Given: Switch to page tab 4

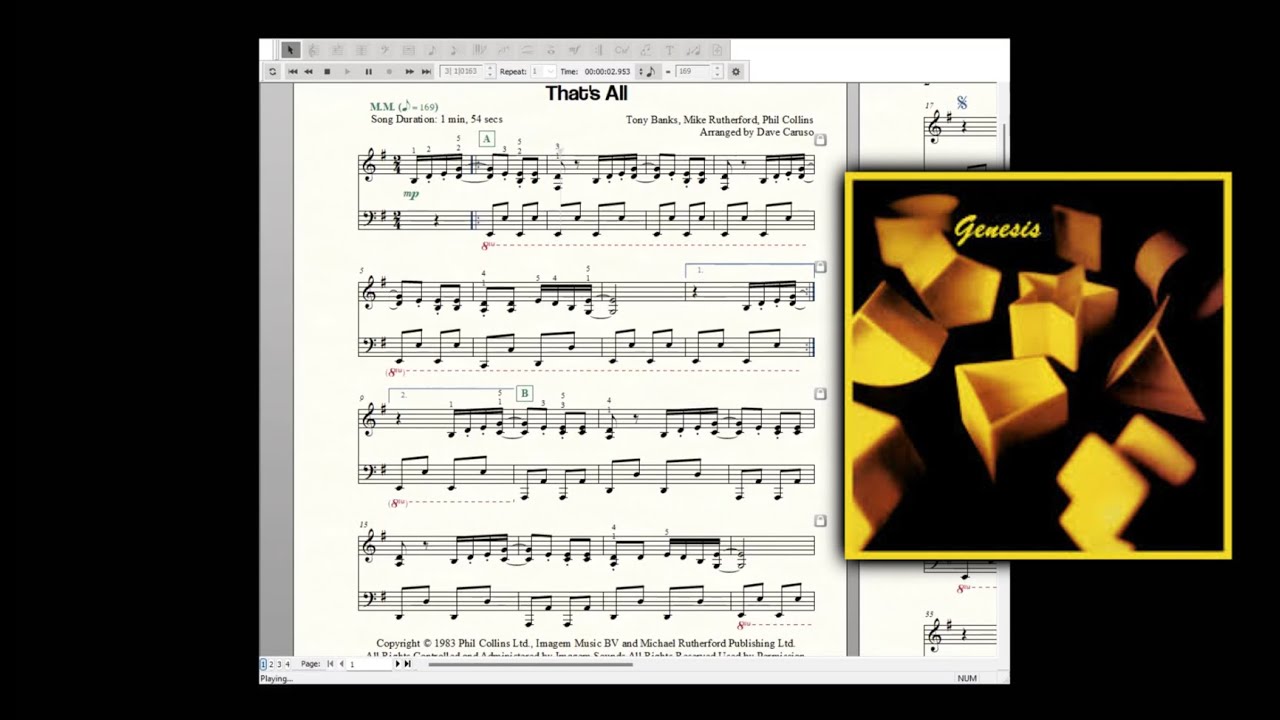Looking at the screenshot, I should (x=287, y=664).
